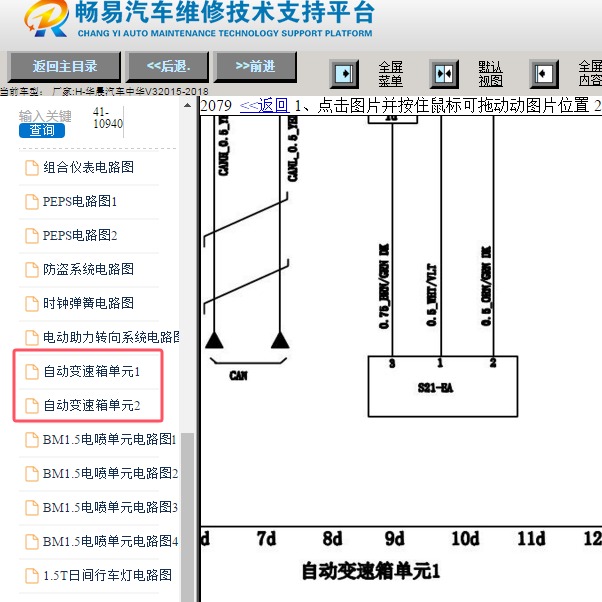
Task: Click sidebar scrollbar up arrow
Action: click(x=187, y=105)
